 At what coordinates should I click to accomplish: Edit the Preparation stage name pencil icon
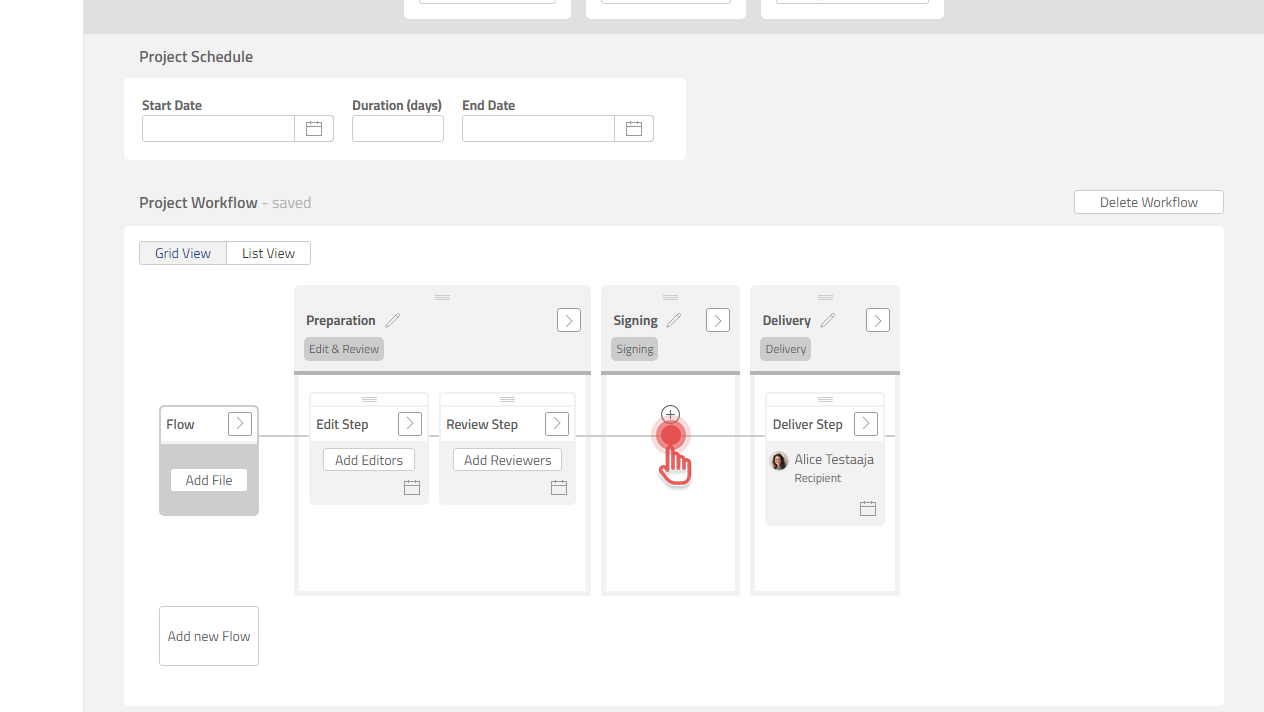click(x=393, y=321)
